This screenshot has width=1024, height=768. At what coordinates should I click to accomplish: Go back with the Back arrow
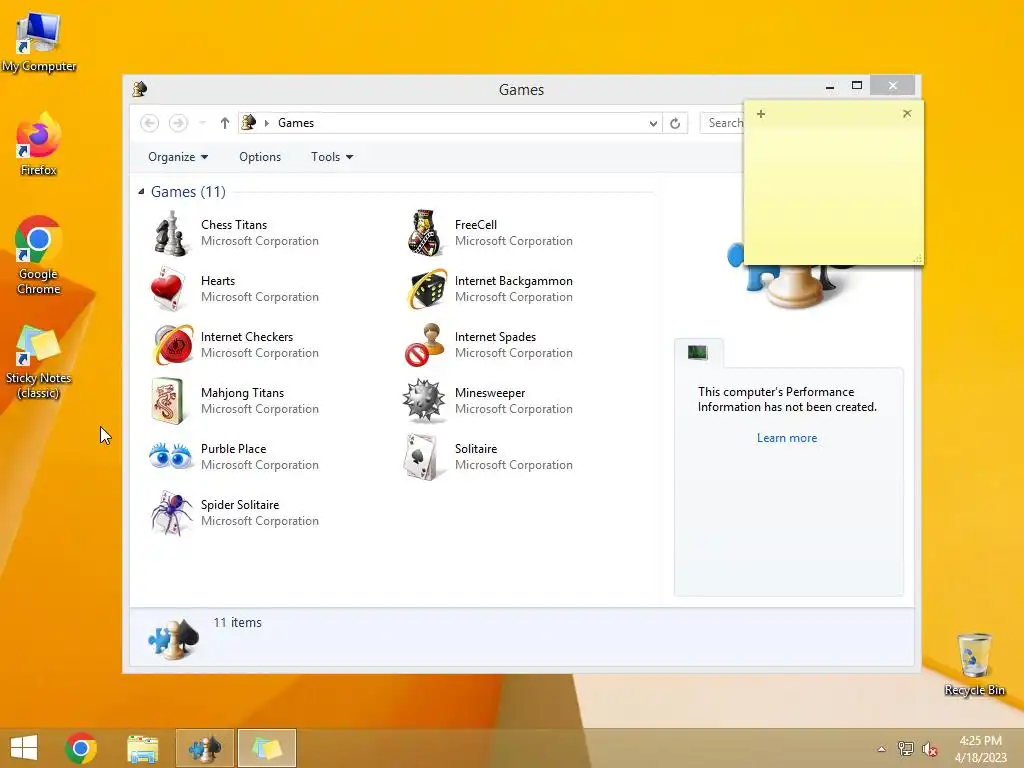150,123
